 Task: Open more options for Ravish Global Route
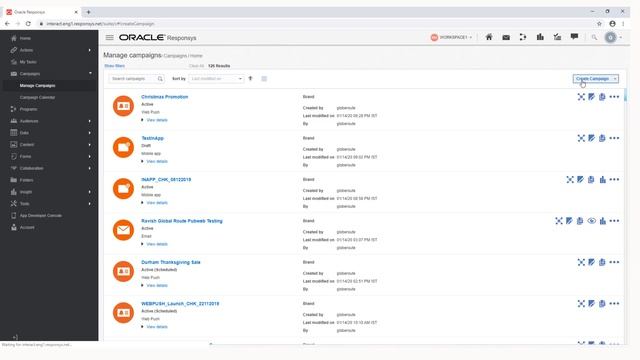pyautogui.click(x=614, y=221)
